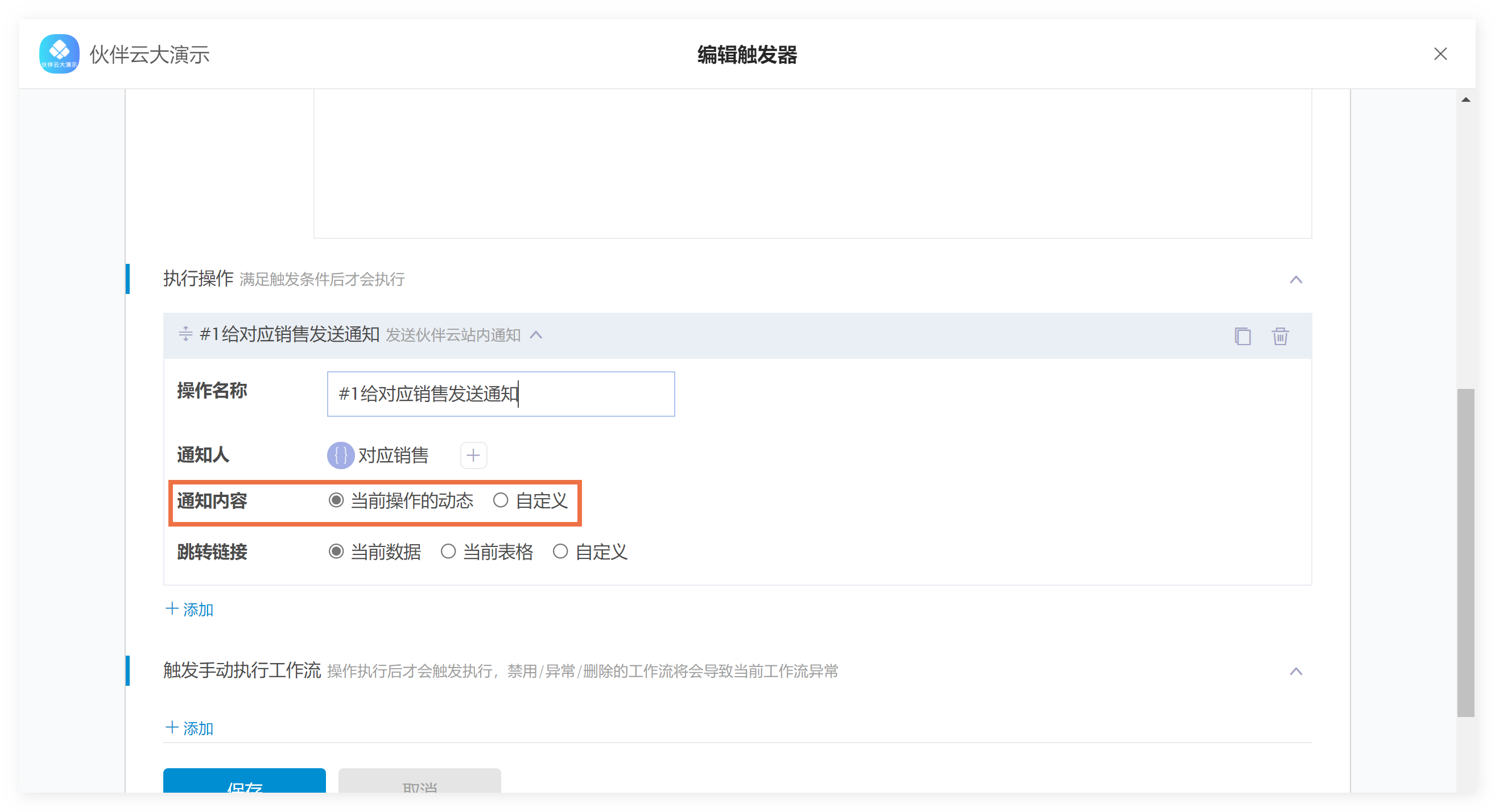Collapse the 执行操作 section
This screenshot has height=812, width=1495.
1295,280
